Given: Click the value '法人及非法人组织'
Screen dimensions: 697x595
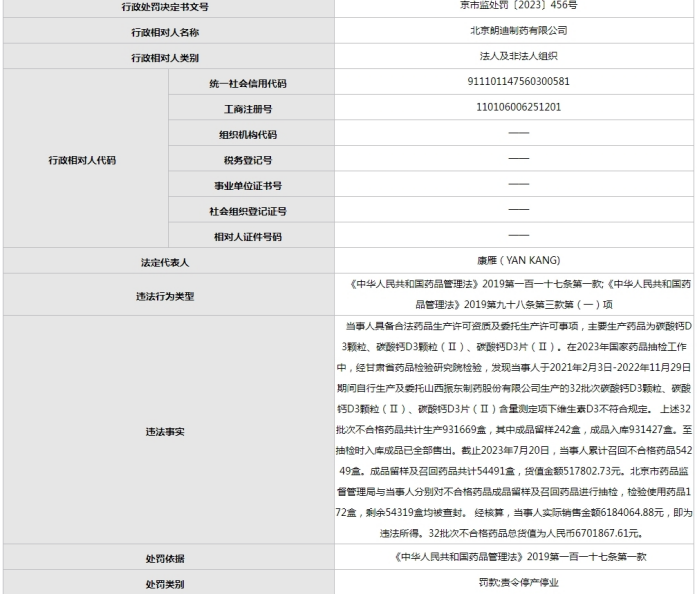Looking at the screenshot, I should pos(518,56).
